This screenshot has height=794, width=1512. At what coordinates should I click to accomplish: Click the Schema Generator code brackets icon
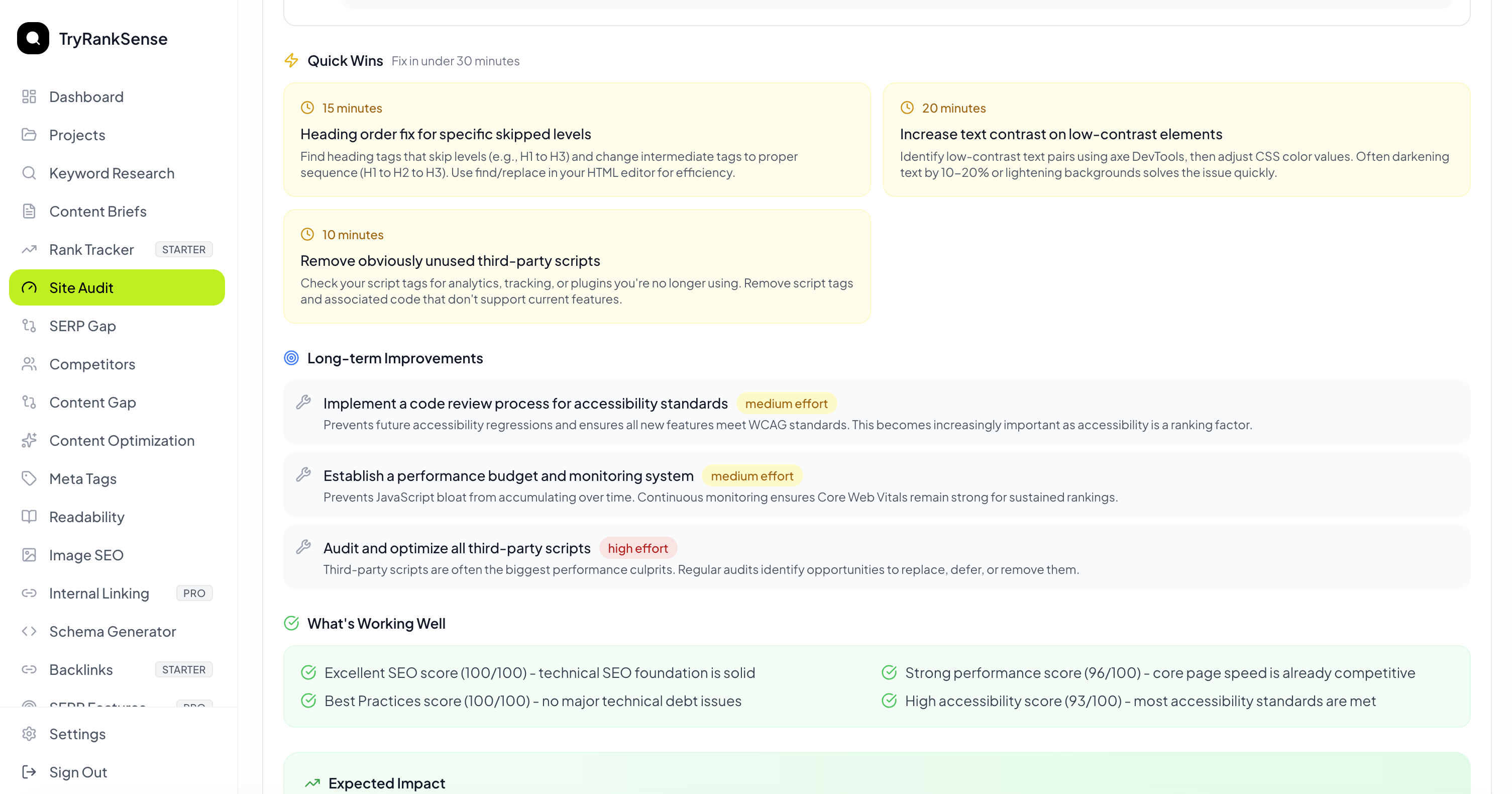click(x=29, y=631)
